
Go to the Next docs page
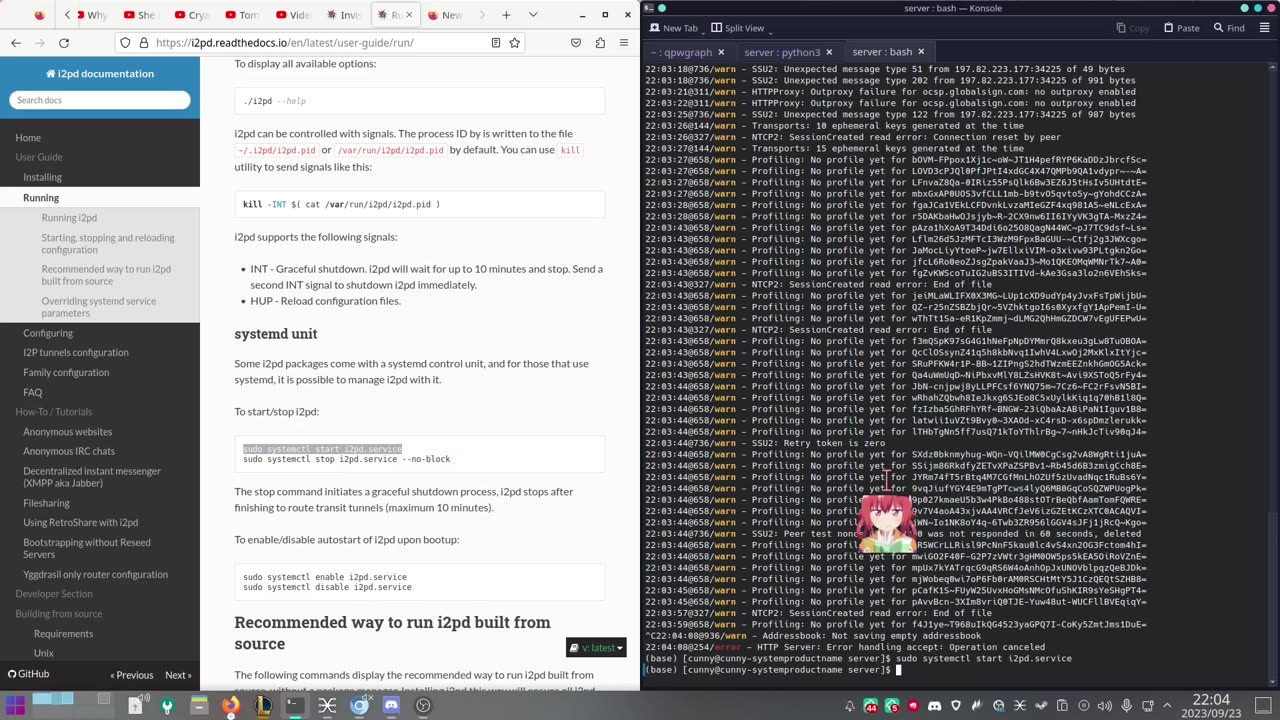pos(178,675)
